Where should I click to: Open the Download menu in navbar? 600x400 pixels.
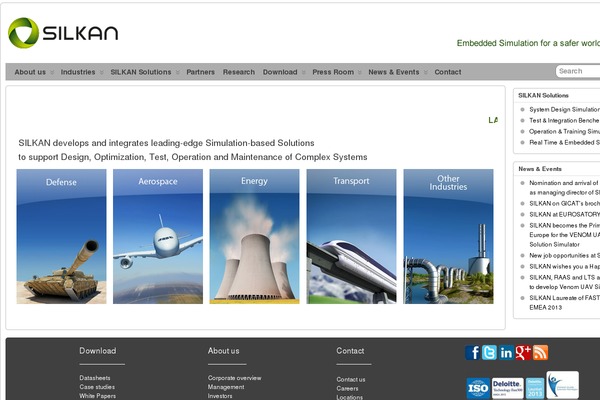click(280, 72)
